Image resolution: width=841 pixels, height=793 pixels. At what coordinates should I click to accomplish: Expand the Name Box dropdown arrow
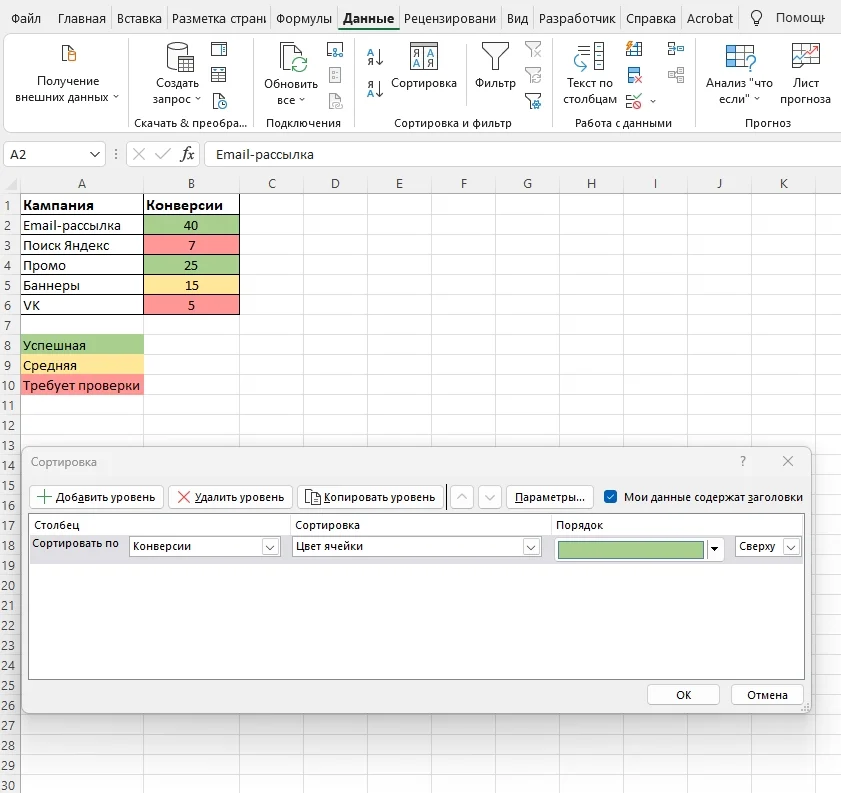coord(95,154)
